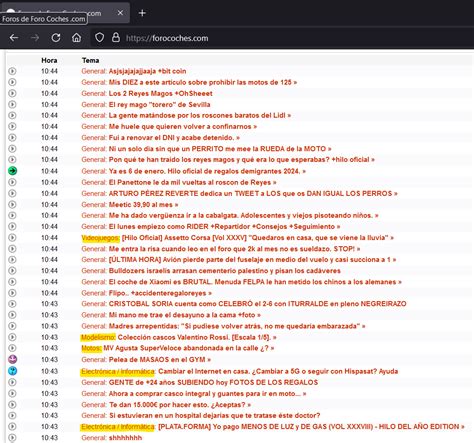Image resolution: width=474 pixels, height=443 pixels.
Task: Click the blue icon beside the Cambiar el Internet thread
Action: [12, 371]
